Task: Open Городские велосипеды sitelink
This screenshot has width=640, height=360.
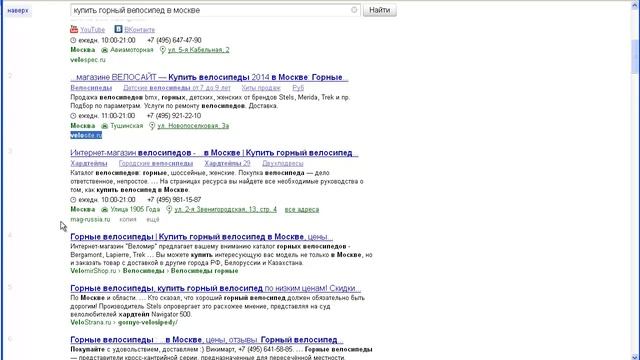Action: [156, 163]
